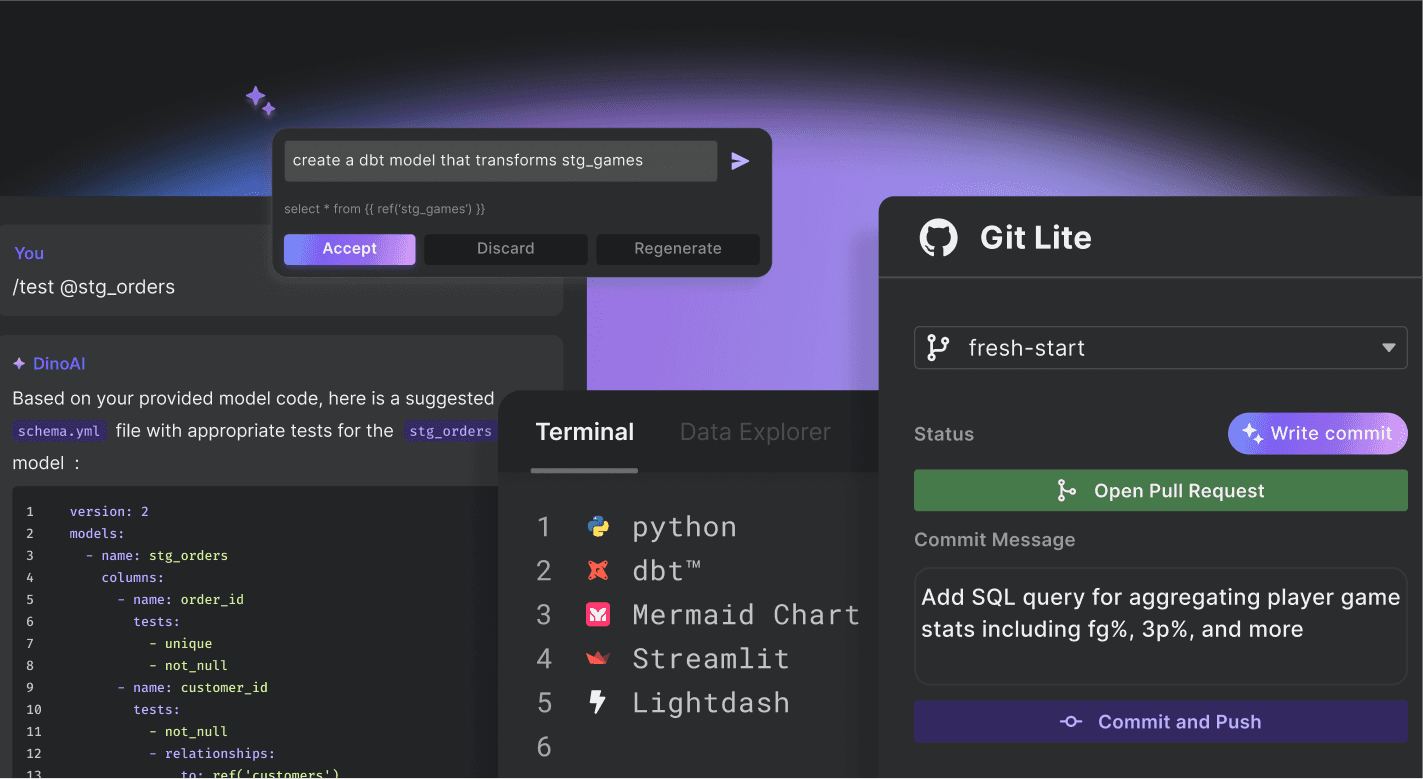Click code line 'version: 2'
The height and width of the screenshot is (779, 1423).
pyautogui.click(x=109, y=511)
